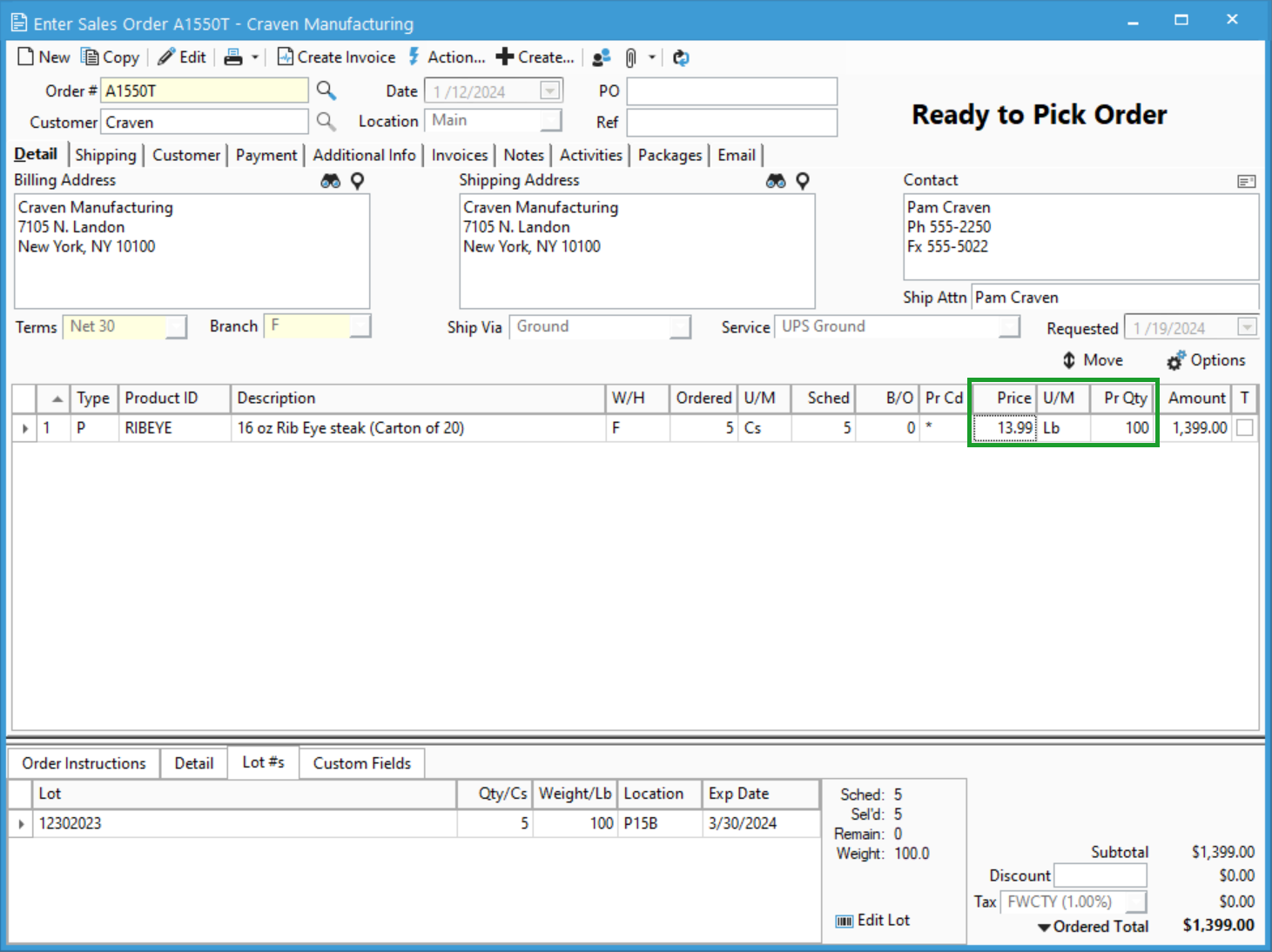Click binoculars icon above Billing Address
This screenshot has width=1272, height=952.
[331, 181]
